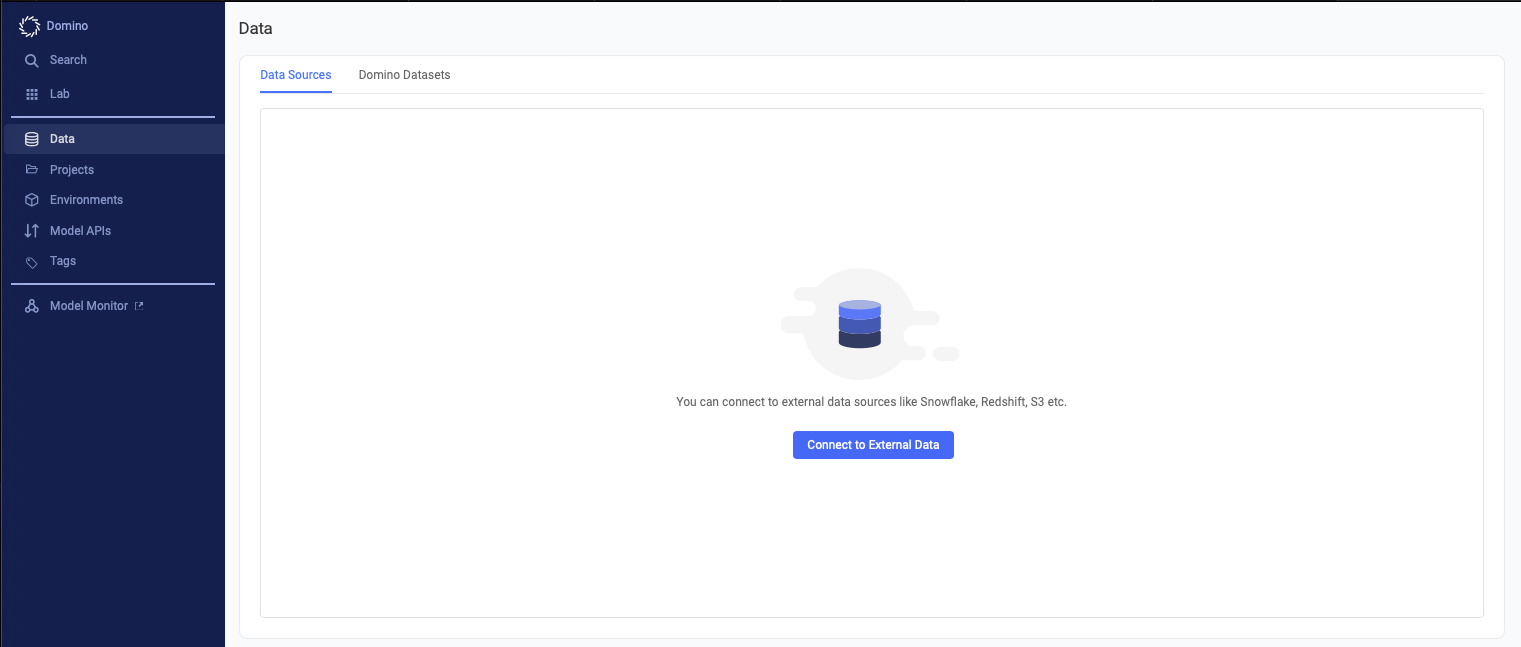Click the Data database icon
The height and width of the screenshot is (647, 1521).
pyautogui.click(x=32, y=138)
